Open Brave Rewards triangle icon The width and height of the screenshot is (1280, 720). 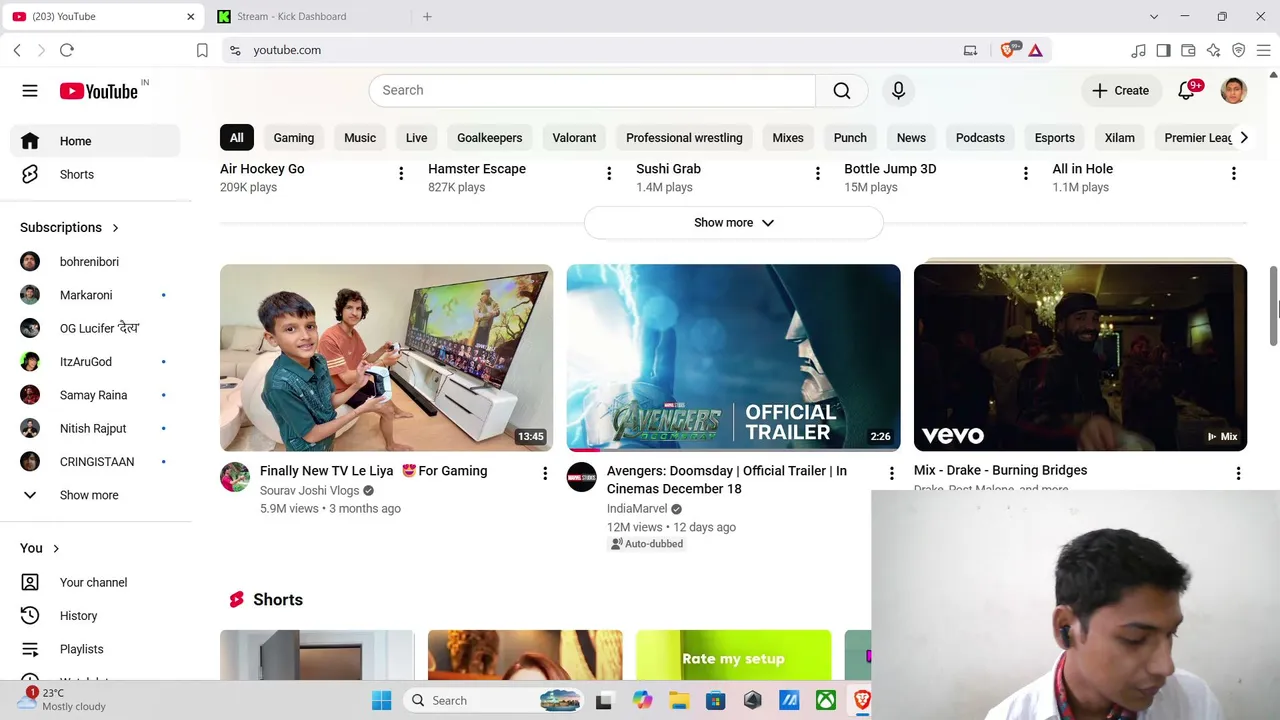pos(1035,50)
